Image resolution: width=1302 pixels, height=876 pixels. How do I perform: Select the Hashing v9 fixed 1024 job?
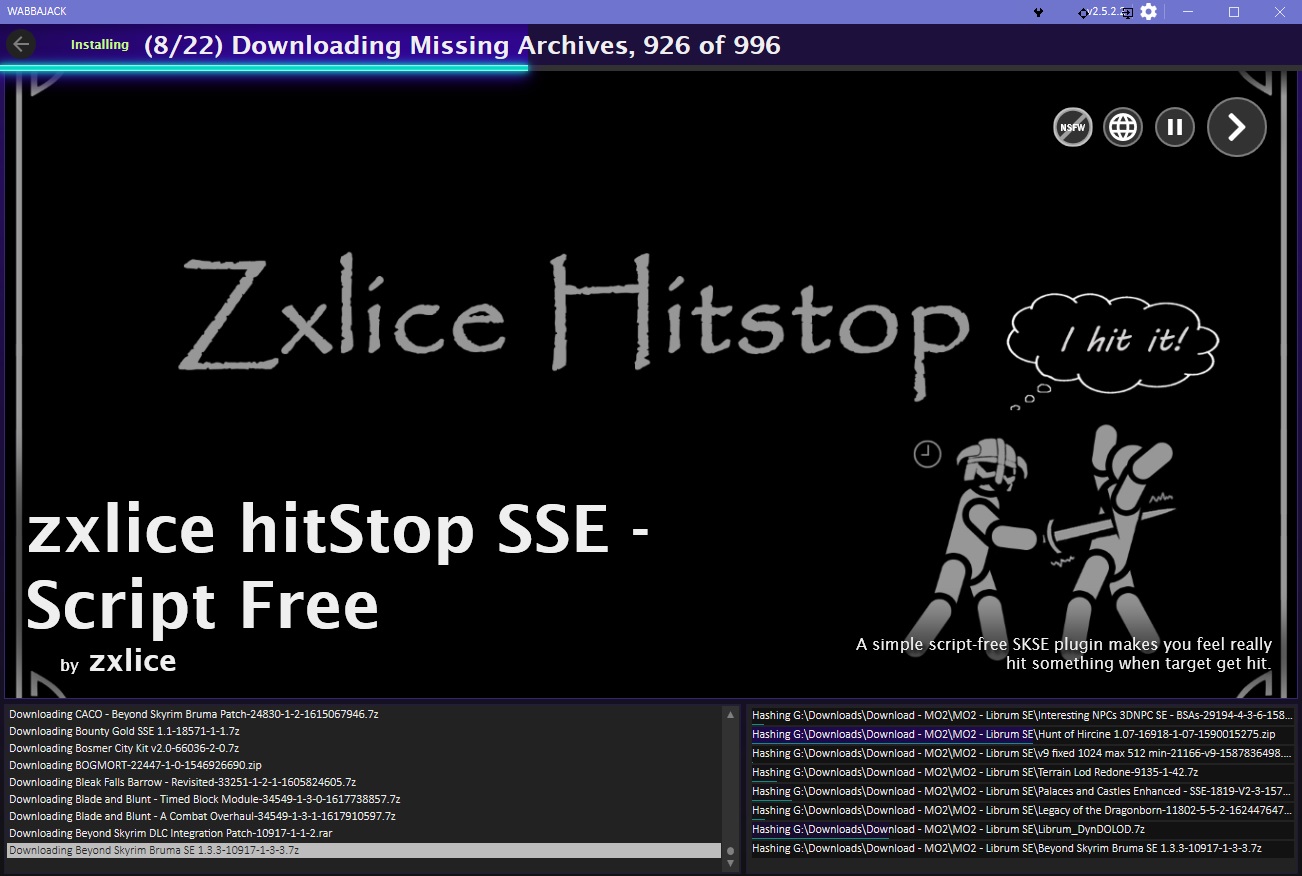click(x=1022, y=753)
